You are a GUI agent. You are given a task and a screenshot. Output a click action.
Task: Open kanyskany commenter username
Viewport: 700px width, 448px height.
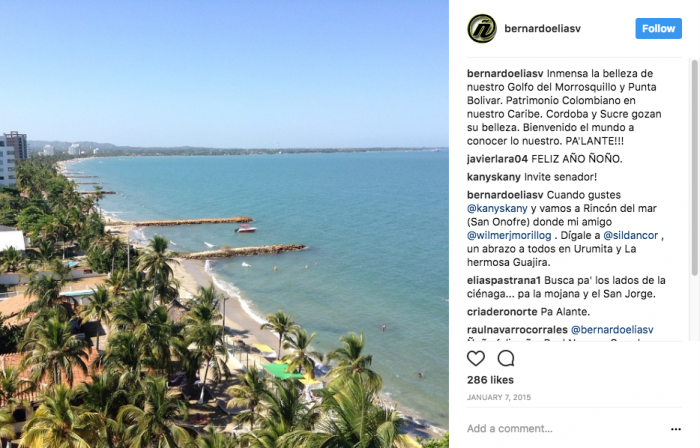coord(494,177)
